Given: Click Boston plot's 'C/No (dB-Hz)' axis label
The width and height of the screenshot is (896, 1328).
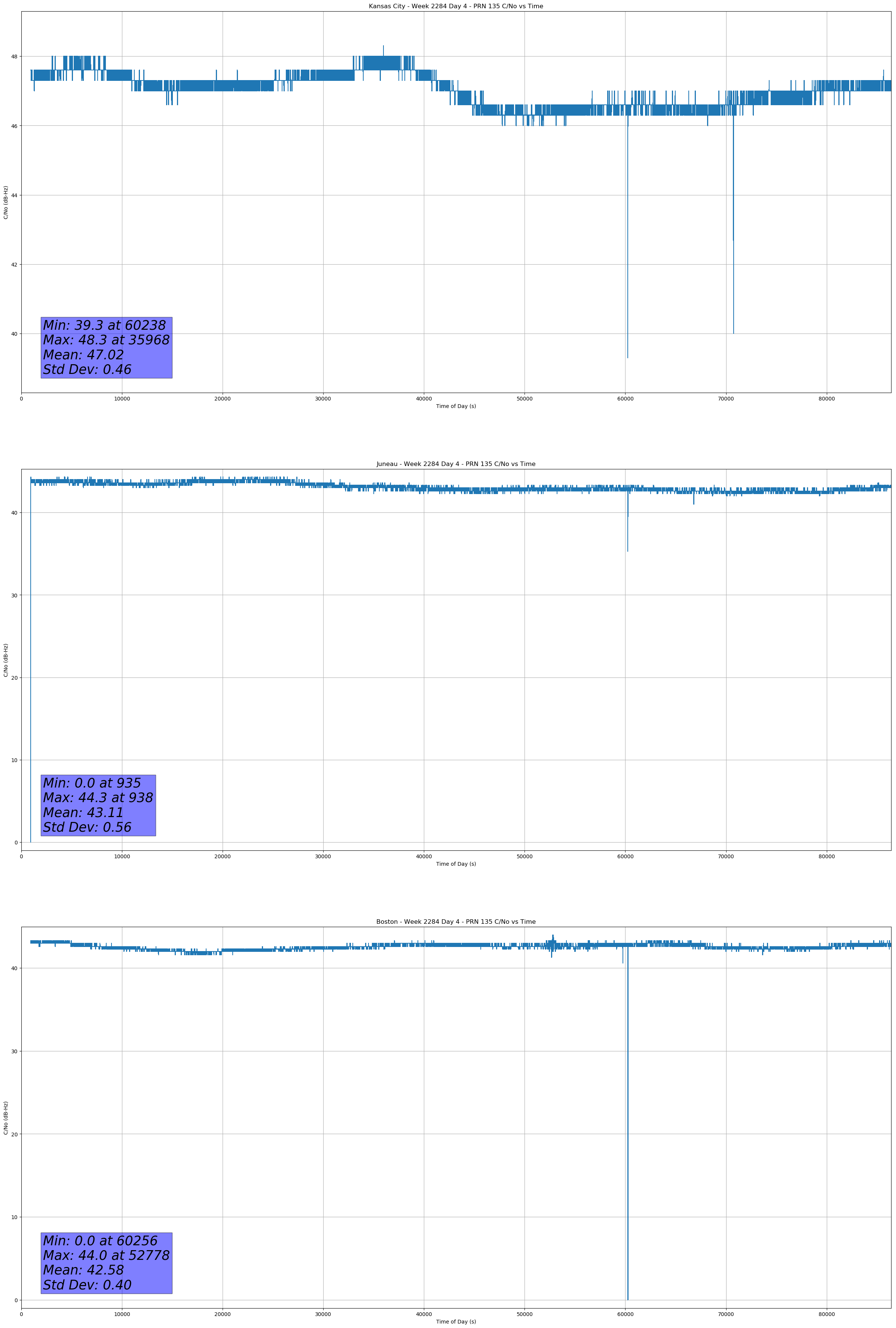Looking at the screenshot, I should click(6, 1118).
